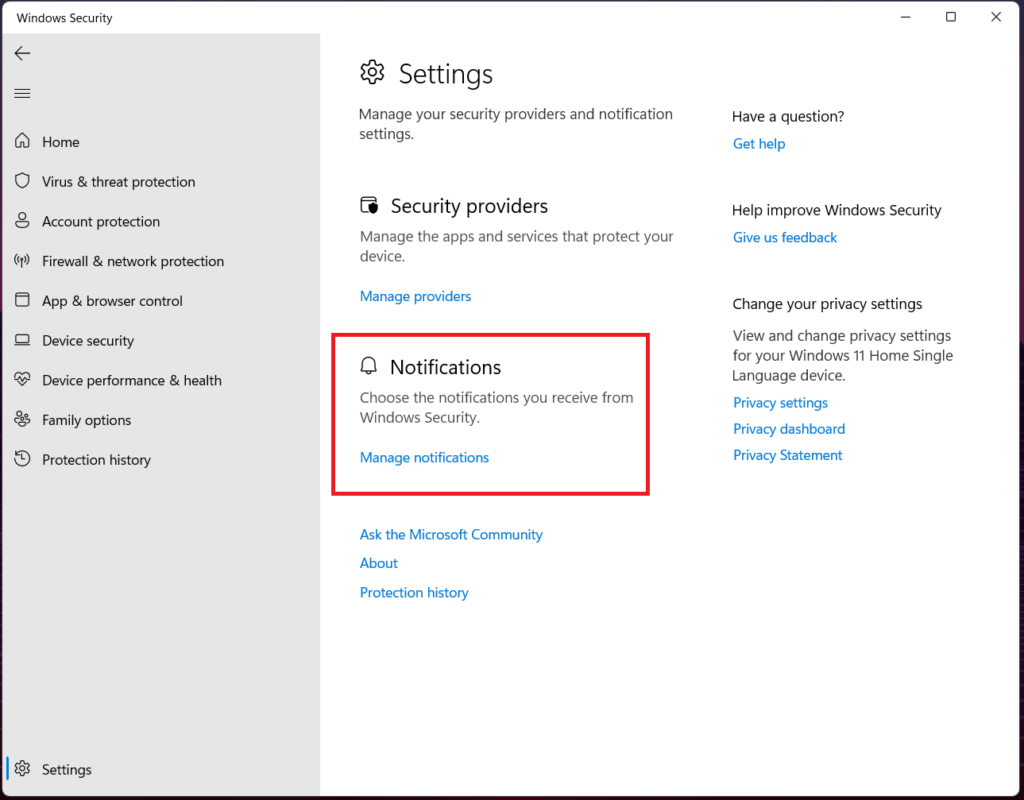Click the Windows Security window title
The height and width of the screenshot is (800, 1024).
point(65,18)
